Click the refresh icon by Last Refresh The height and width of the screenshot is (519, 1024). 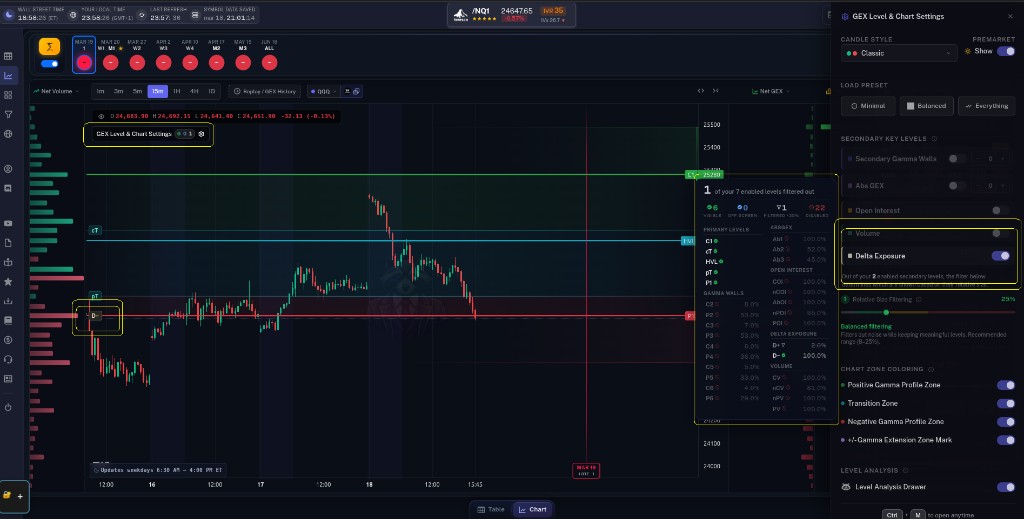[142, 14]
